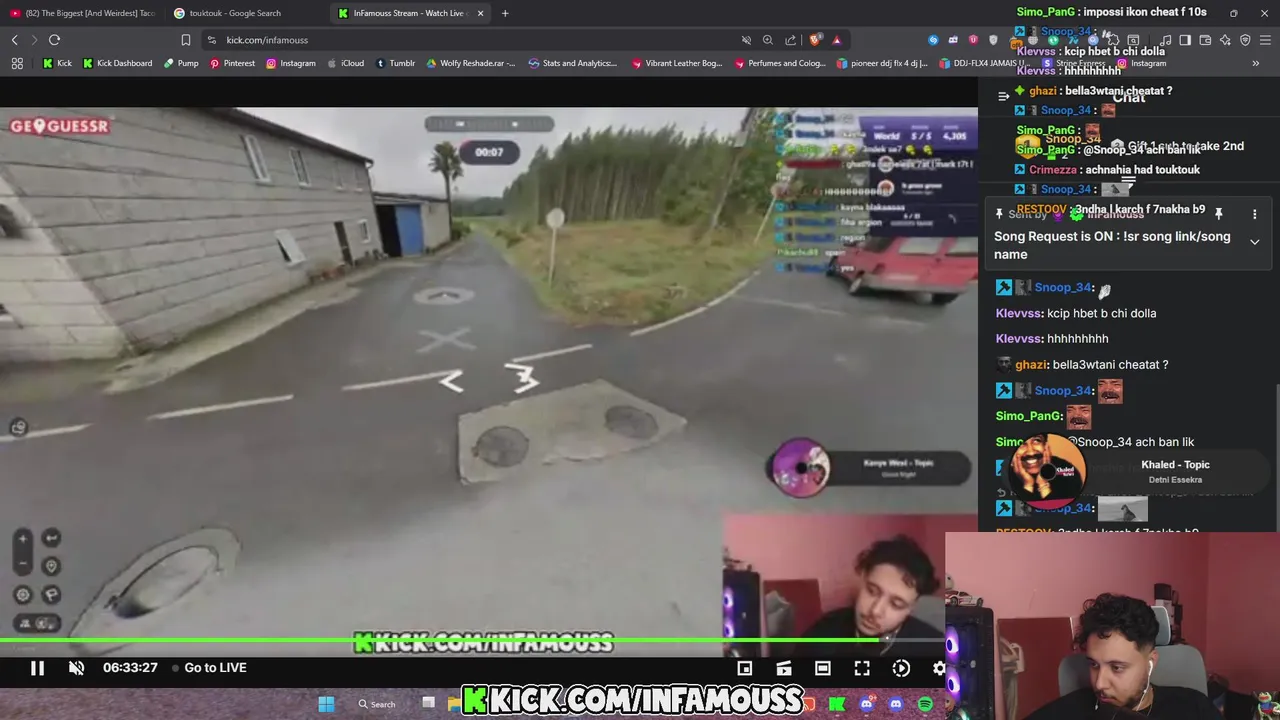The width and height of the screenshot is (1280, 720).
Task: Open Vibrant Leather Bag bookmark
Action: click(677, 63)
